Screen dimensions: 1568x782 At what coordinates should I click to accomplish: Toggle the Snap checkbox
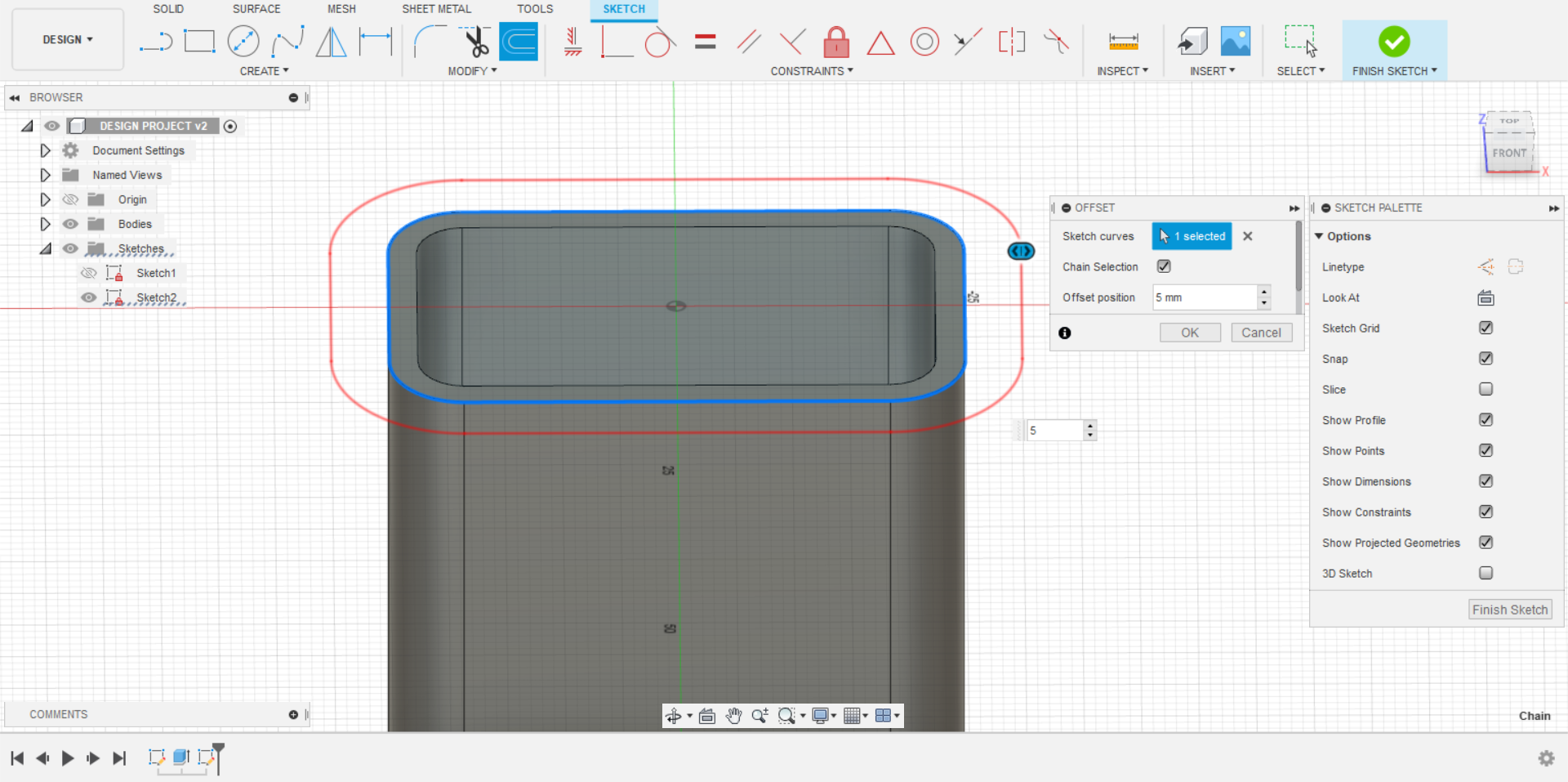[x=1486, y=359]
